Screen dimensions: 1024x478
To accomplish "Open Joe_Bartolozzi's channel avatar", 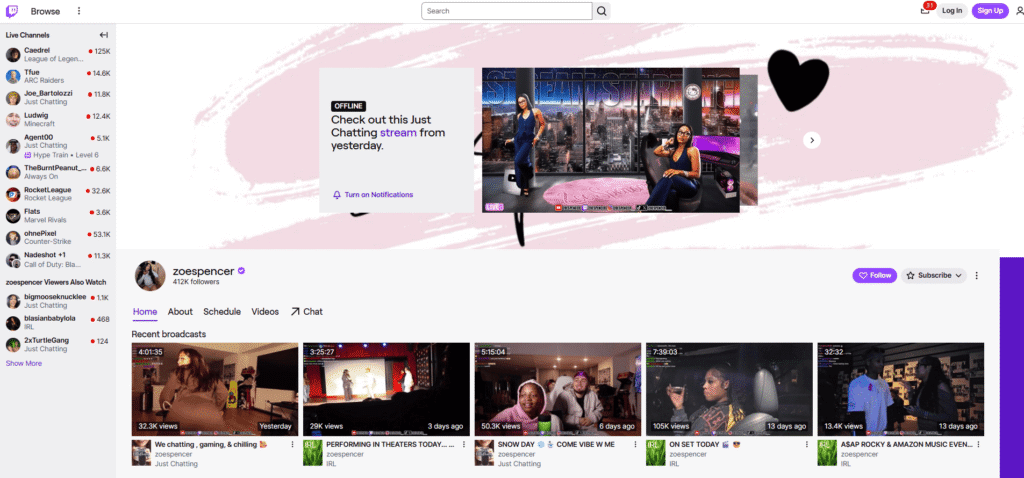I will click(x=13, y=98).
